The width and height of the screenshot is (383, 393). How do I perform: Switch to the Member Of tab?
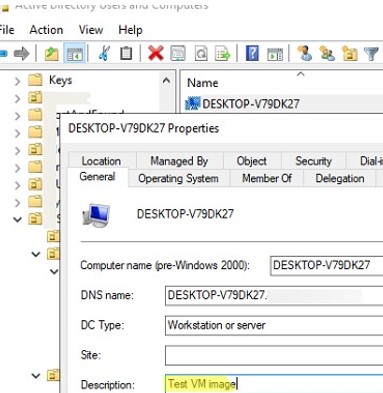(267, 178)
